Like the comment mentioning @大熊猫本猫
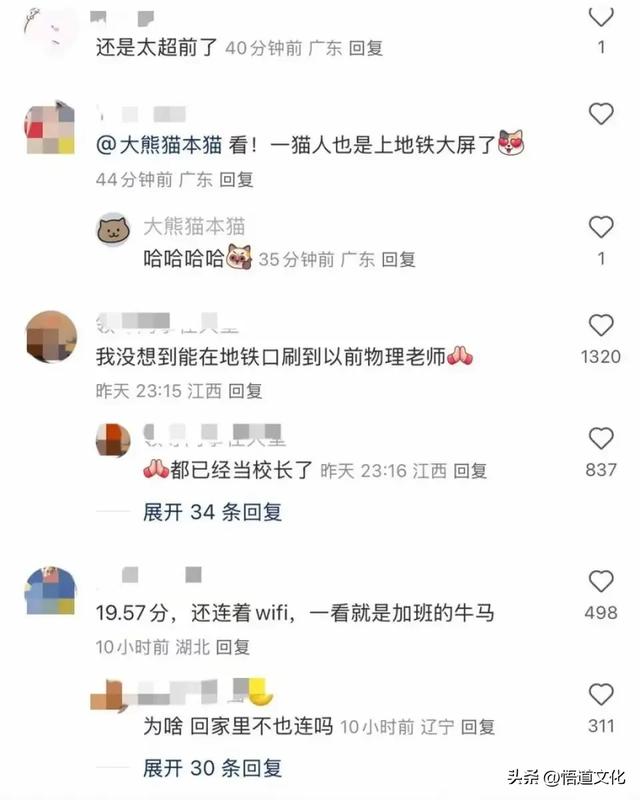The height and width of the screenshot is (800, 640). (x=601, y=113)
